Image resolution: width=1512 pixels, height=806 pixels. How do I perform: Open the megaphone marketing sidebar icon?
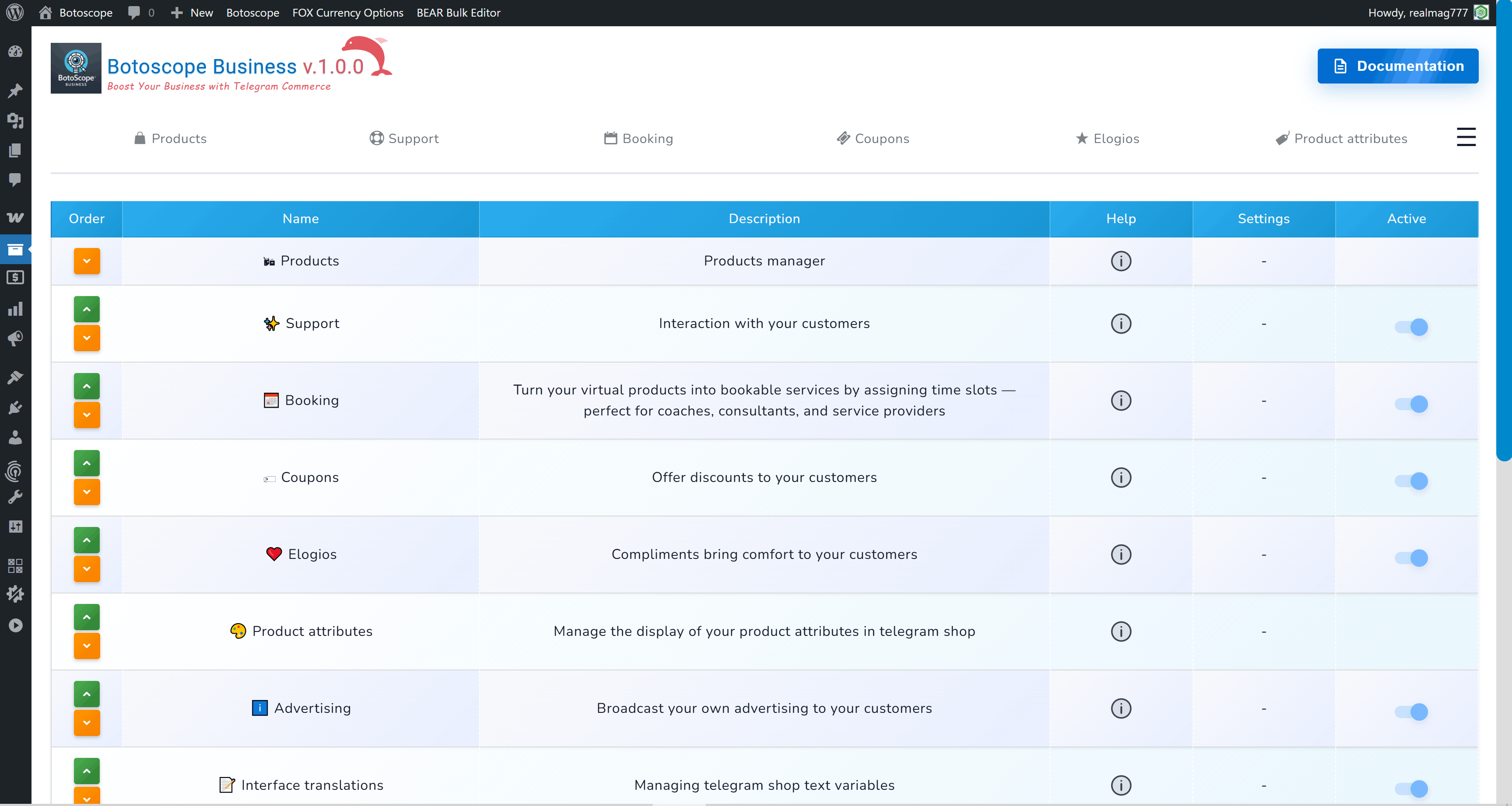pyautogui.click(x=15, y=338)
